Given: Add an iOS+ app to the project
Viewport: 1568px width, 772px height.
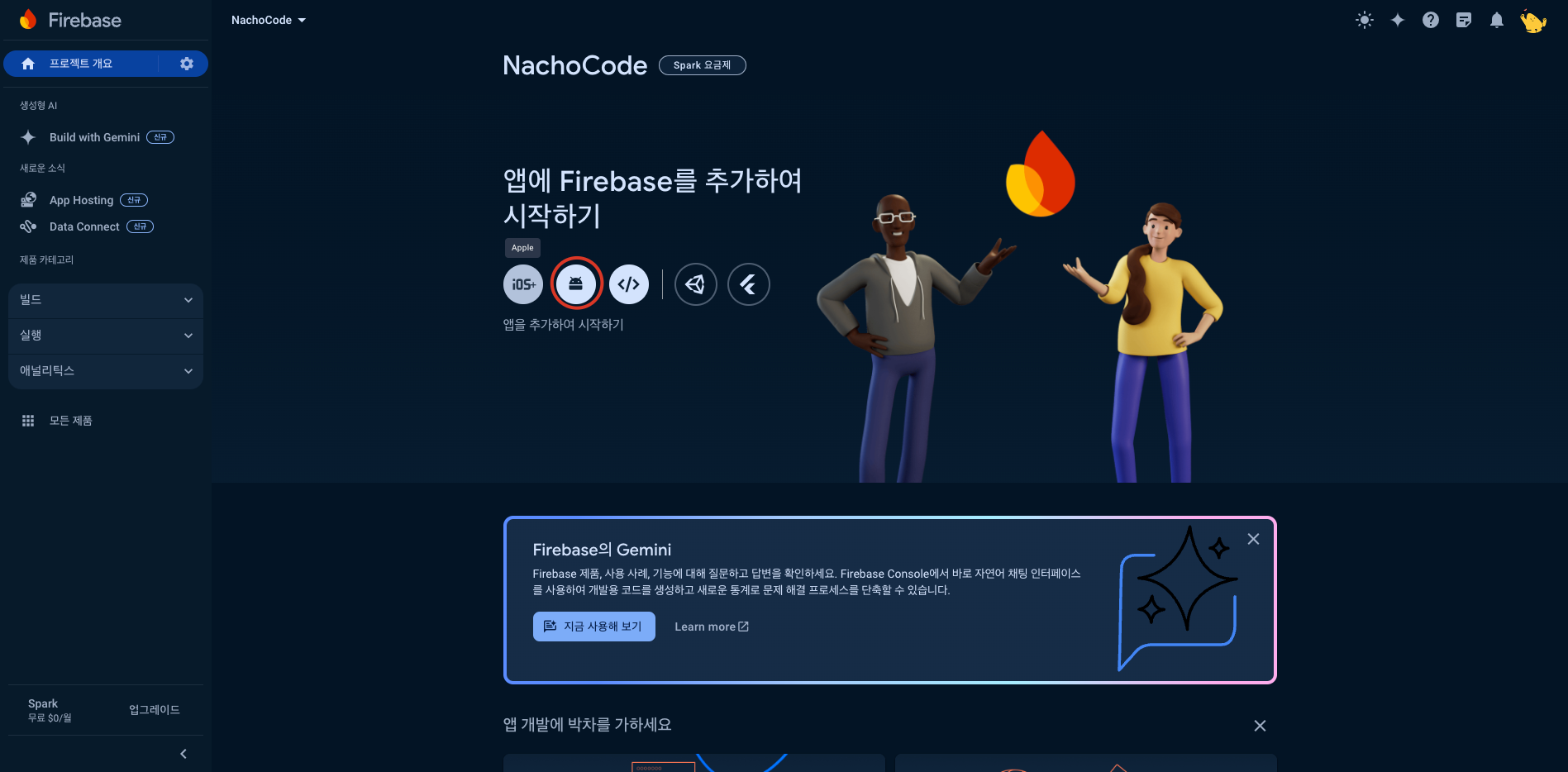Looking at the screenshot, I should 523,284.
